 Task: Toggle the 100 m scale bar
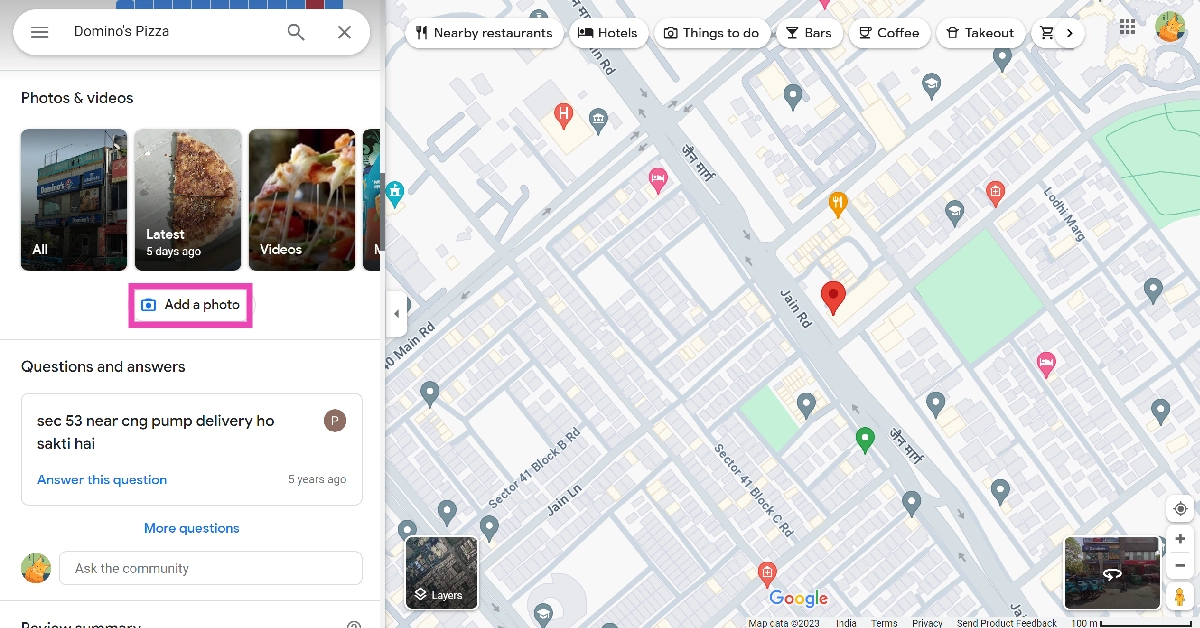point(1133,623)
